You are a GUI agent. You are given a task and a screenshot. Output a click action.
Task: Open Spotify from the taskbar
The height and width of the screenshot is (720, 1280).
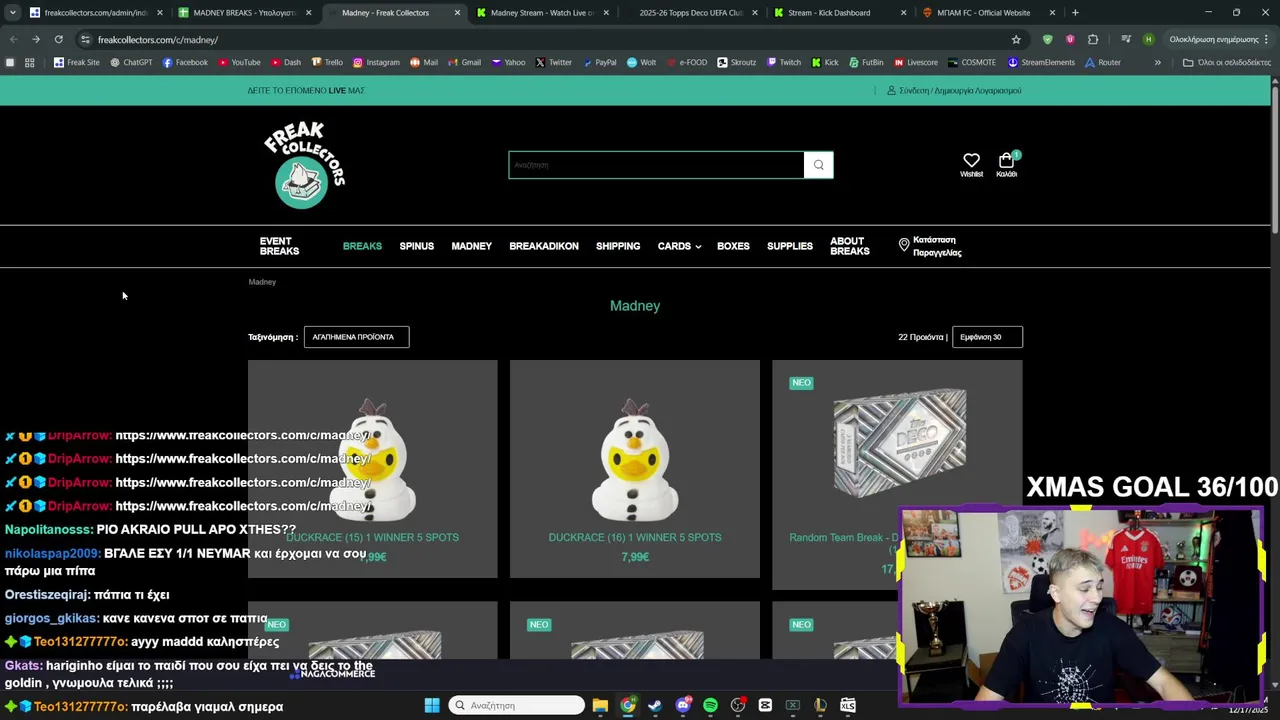pyautogui.click(x=710, y=705)
